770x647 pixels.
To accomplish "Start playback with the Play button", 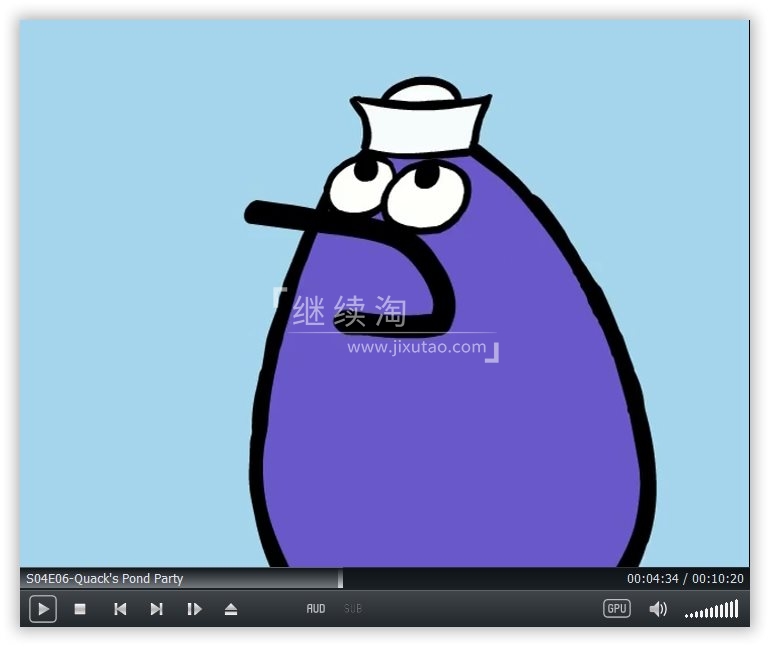I will pos(43,609).
